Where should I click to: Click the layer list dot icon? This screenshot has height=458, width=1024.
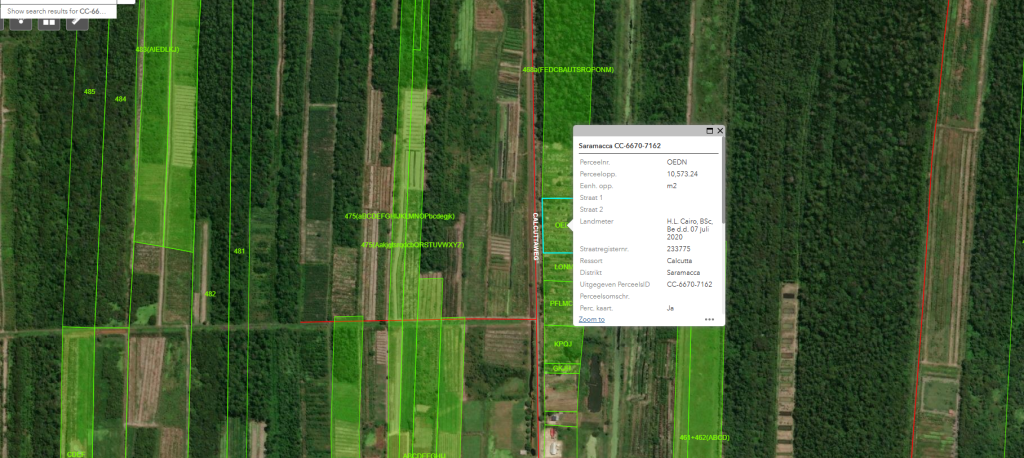click(19, 21)
